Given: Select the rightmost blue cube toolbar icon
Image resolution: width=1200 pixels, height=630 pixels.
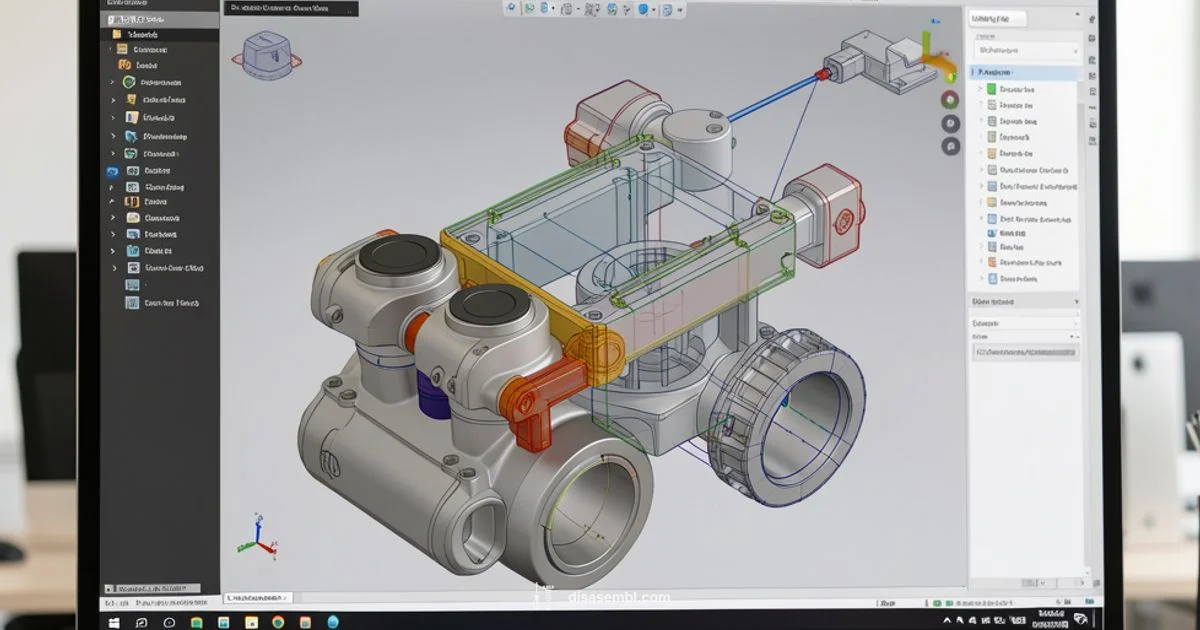Looking at the screenshot, I should [668, 9].
